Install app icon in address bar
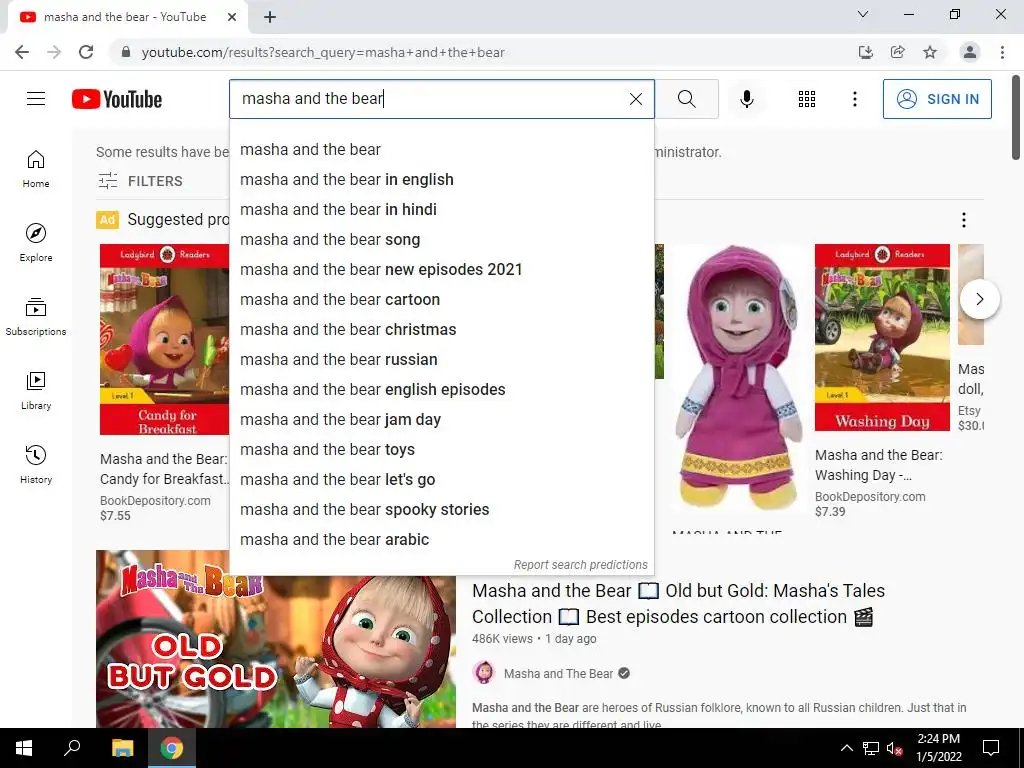 pyautogui.click(x=865, y=52)
